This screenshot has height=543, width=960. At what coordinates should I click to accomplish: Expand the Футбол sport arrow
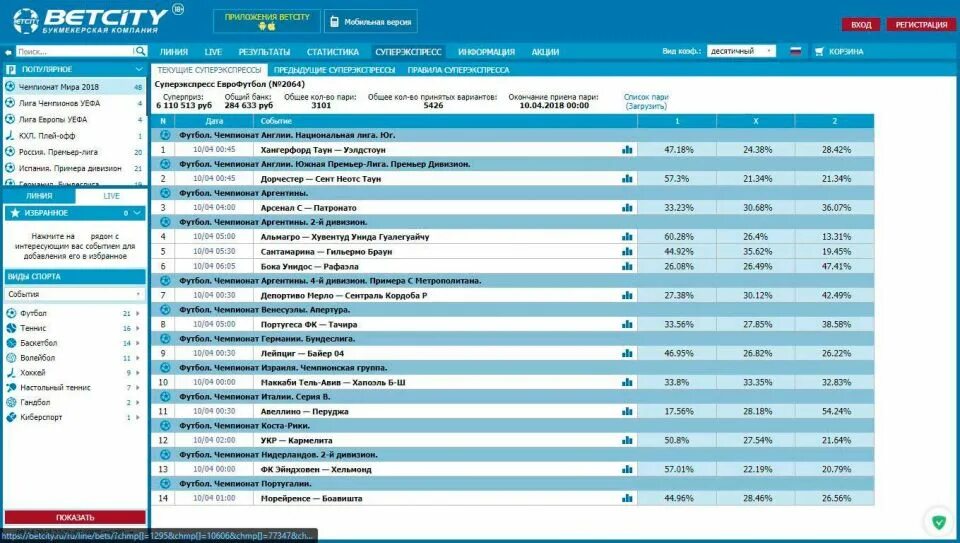pos(138,313)
